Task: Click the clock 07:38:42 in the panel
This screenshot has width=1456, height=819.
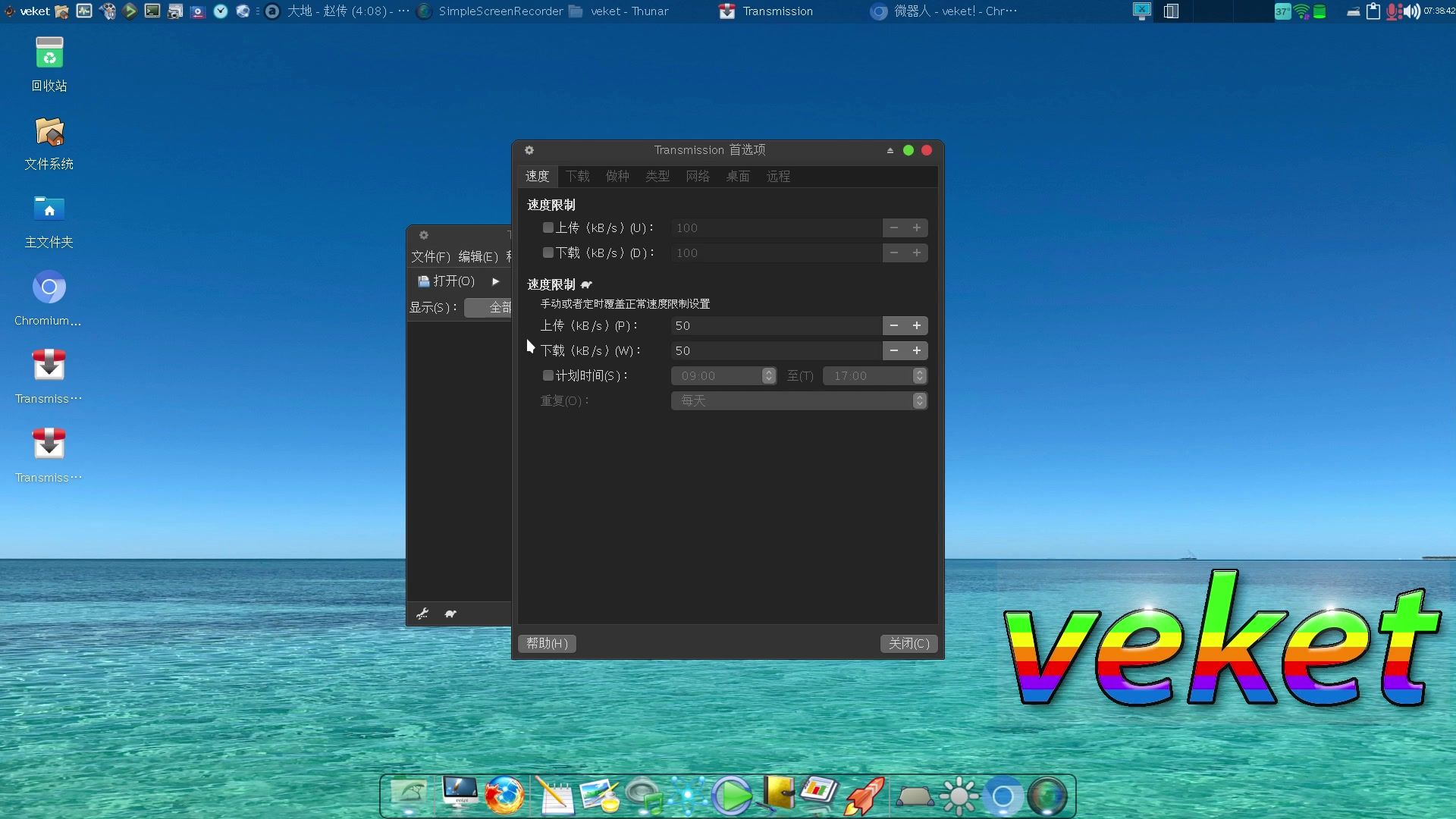Action: [1439, 11]
